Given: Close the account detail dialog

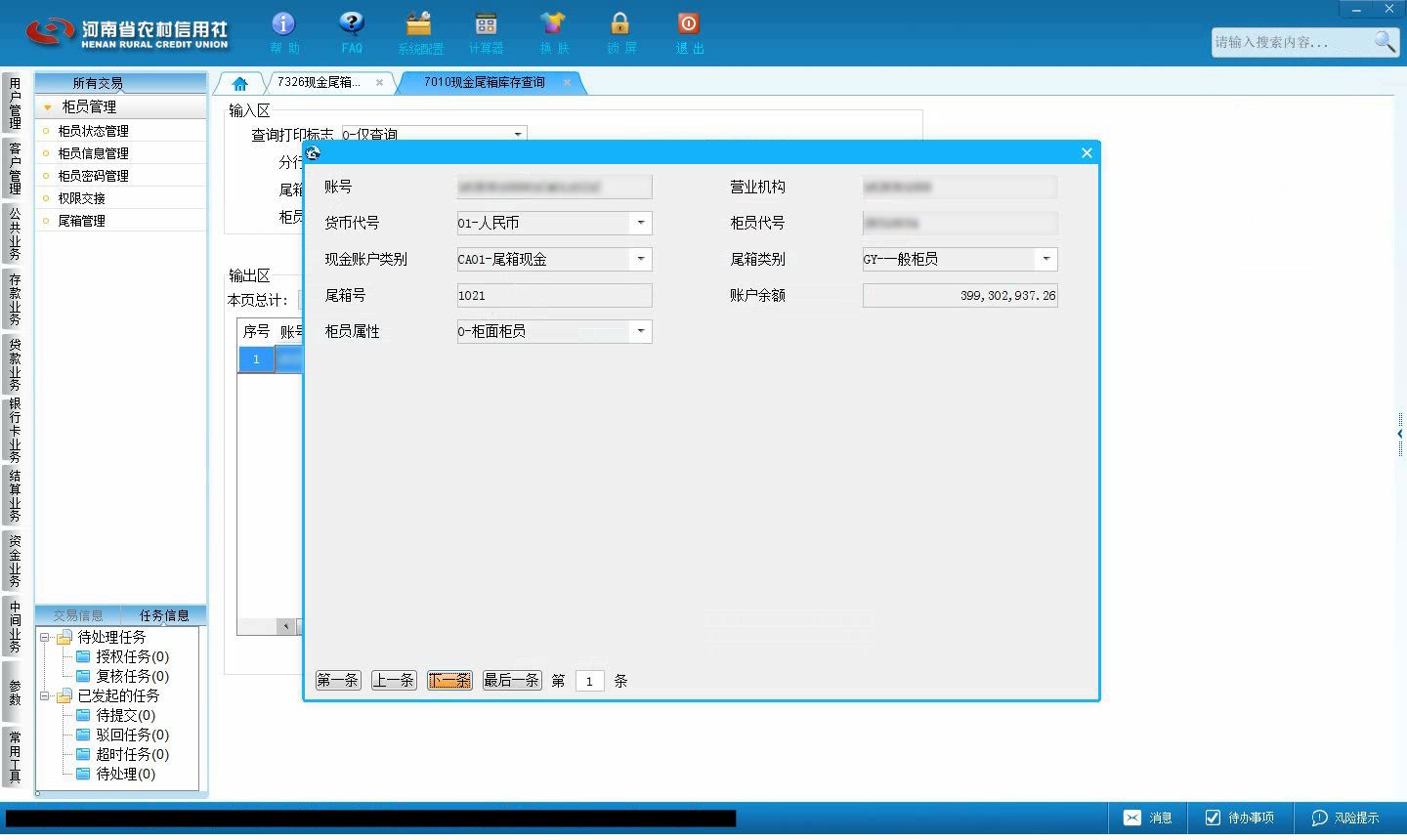Looking at the screenshot, I should [x=1087, y=152].
